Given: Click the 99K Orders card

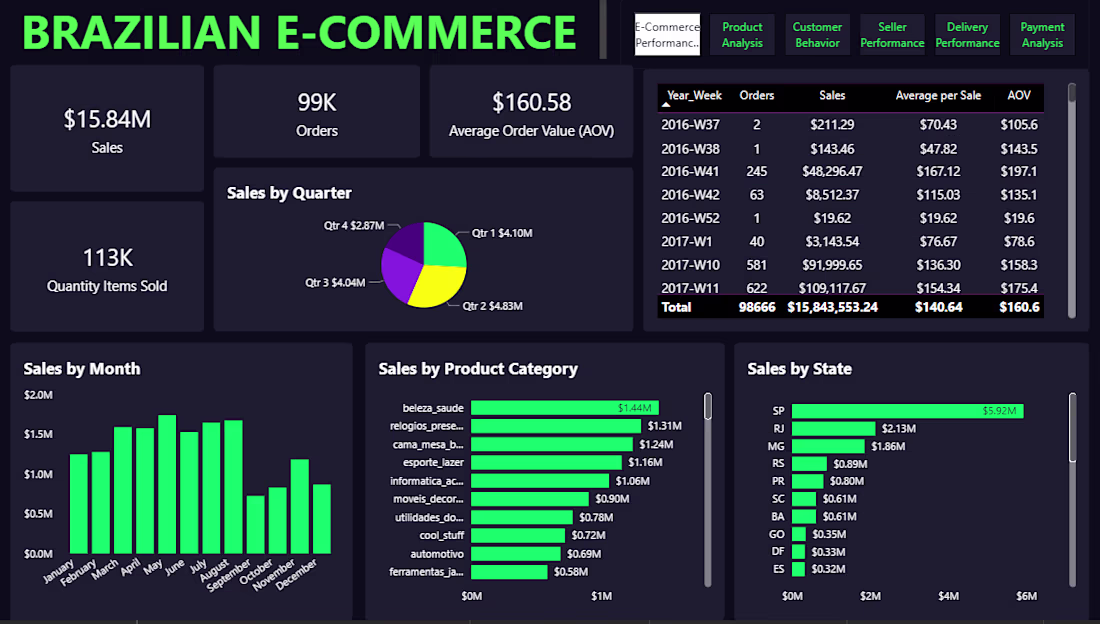Looking at the screenshot, I should pyautogui.click(x=316, y=112).
